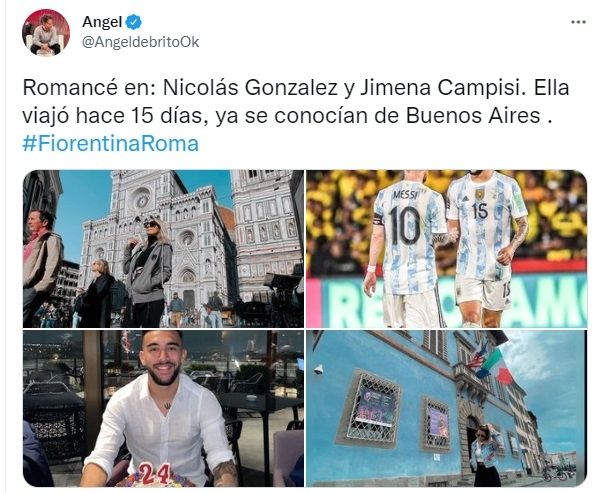
Task: Click the display name Angel
Action: pyautogui.click(x=102, y=22)
